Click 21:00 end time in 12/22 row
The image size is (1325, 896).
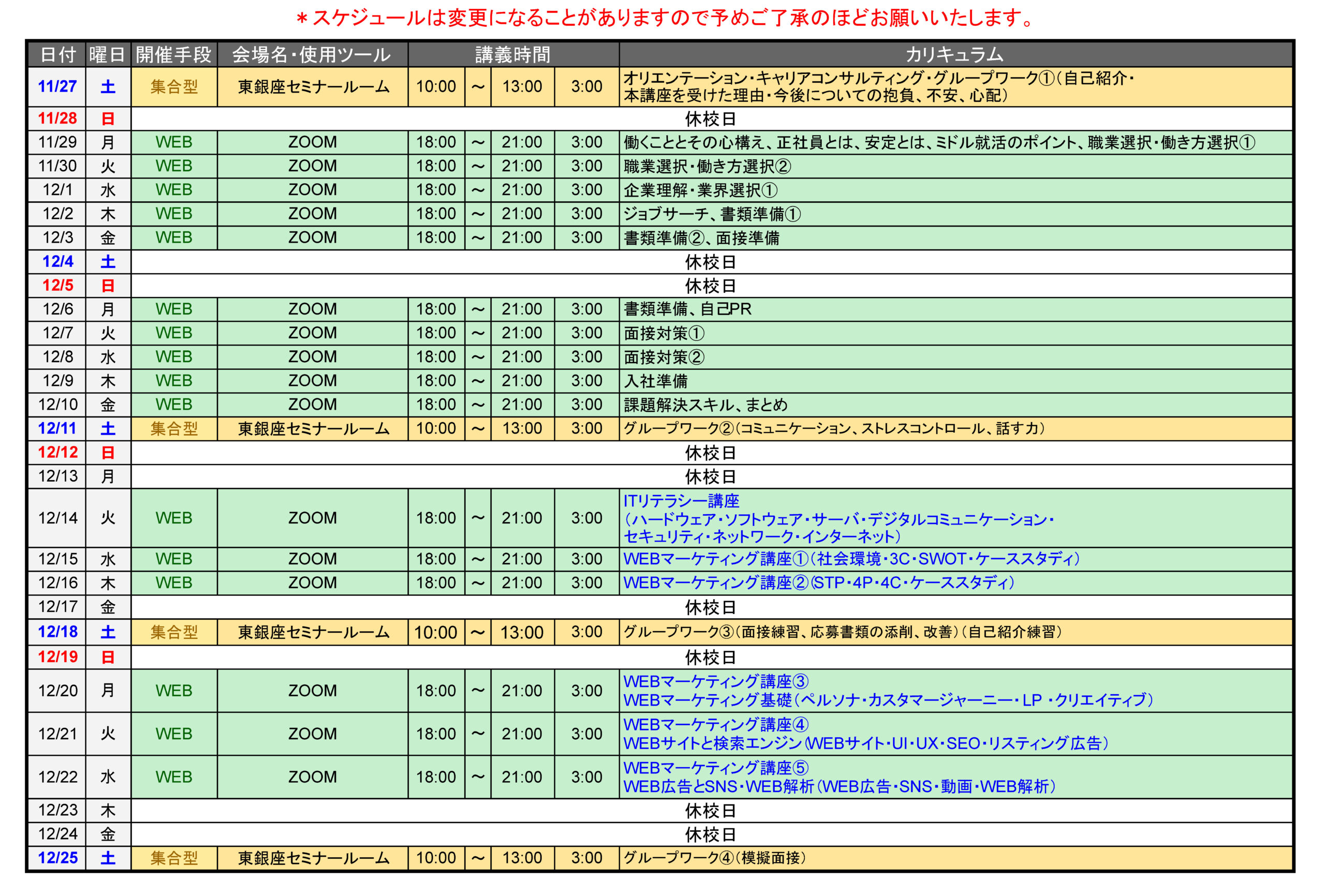tap(522, 778)
